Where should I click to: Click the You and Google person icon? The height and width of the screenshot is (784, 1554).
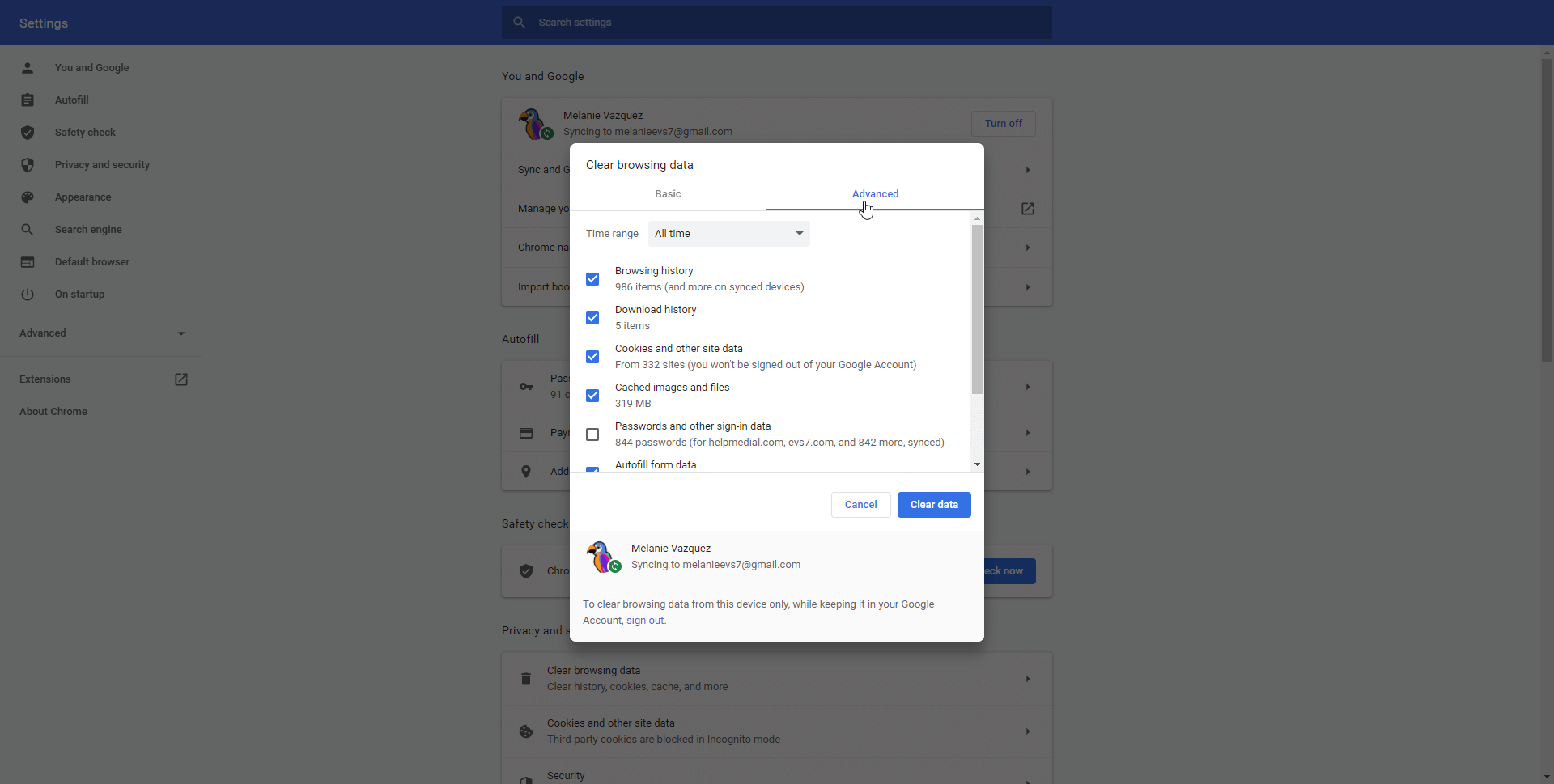28,68
